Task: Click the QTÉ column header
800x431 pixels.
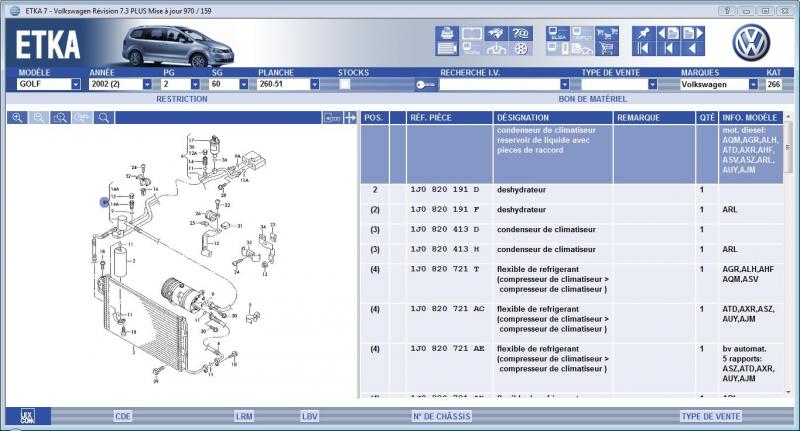Action: pos(707,118)
